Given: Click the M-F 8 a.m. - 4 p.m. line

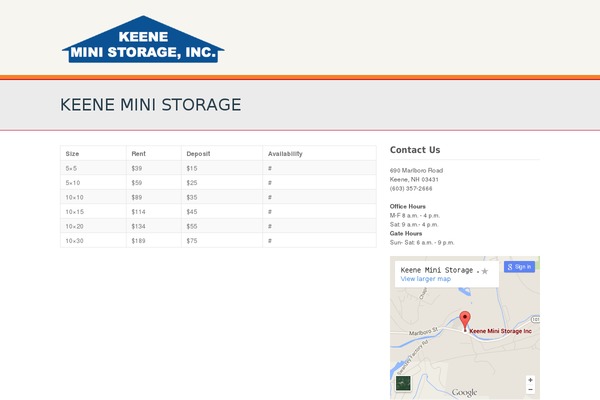Looking at the screenshot, I should point(415,216).
